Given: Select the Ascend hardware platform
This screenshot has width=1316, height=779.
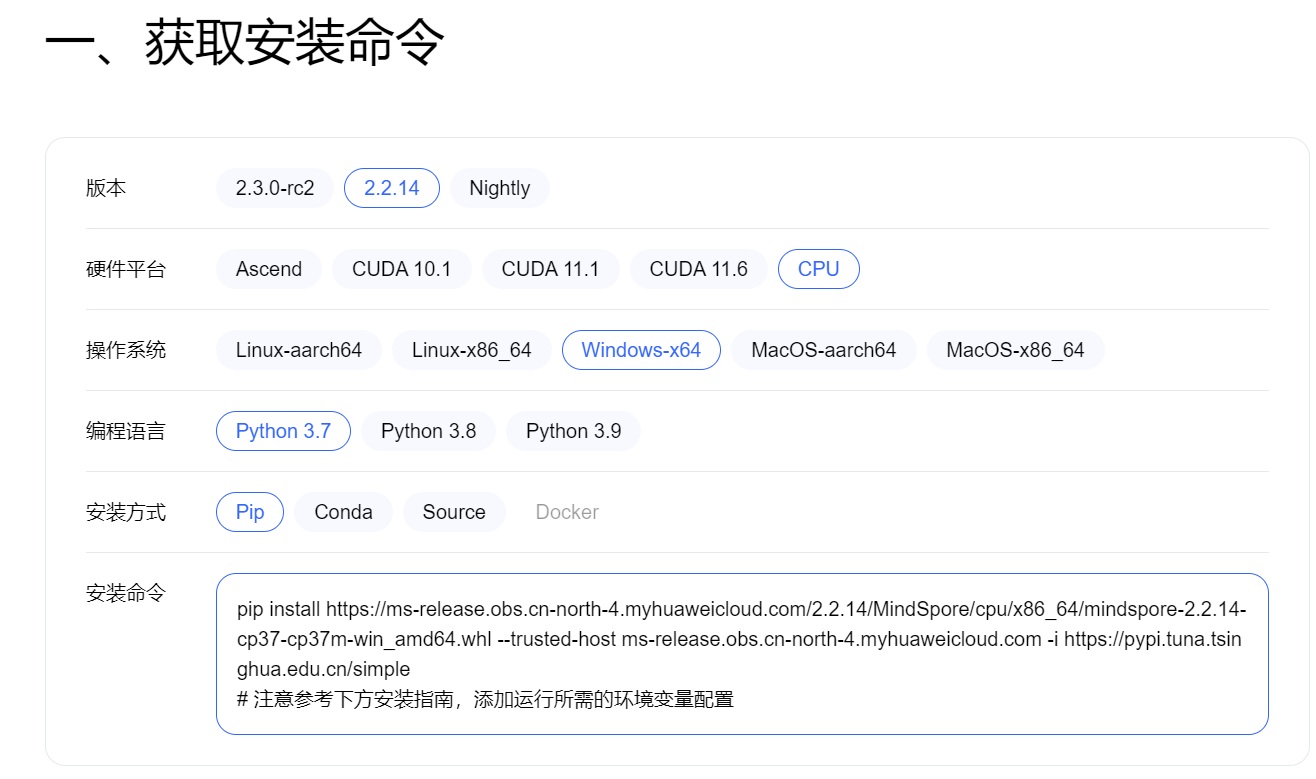Looking at the screenshot, I should coord(268,268).
